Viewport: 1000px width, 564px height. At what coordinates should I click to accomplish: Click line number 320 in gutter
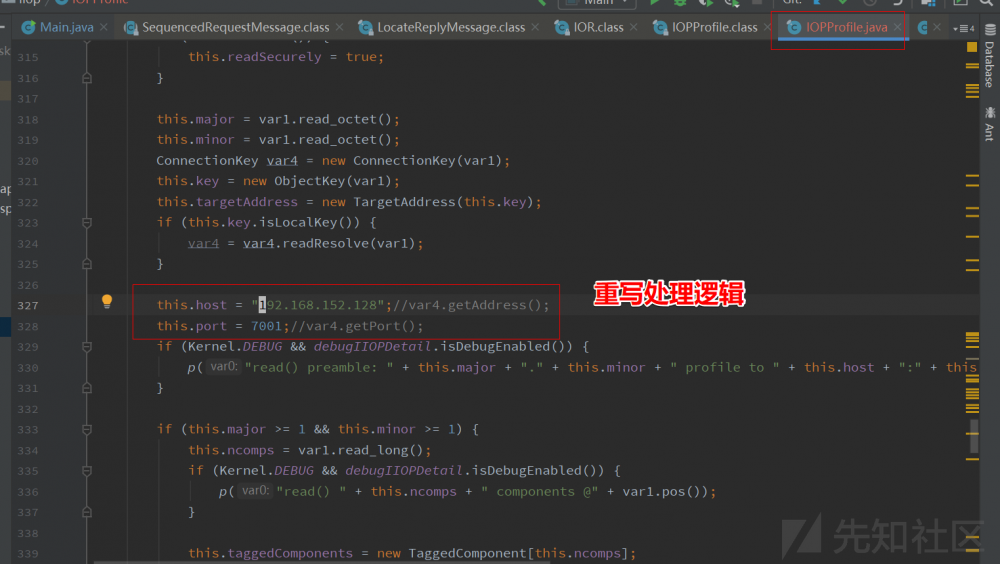pos(27,161)
